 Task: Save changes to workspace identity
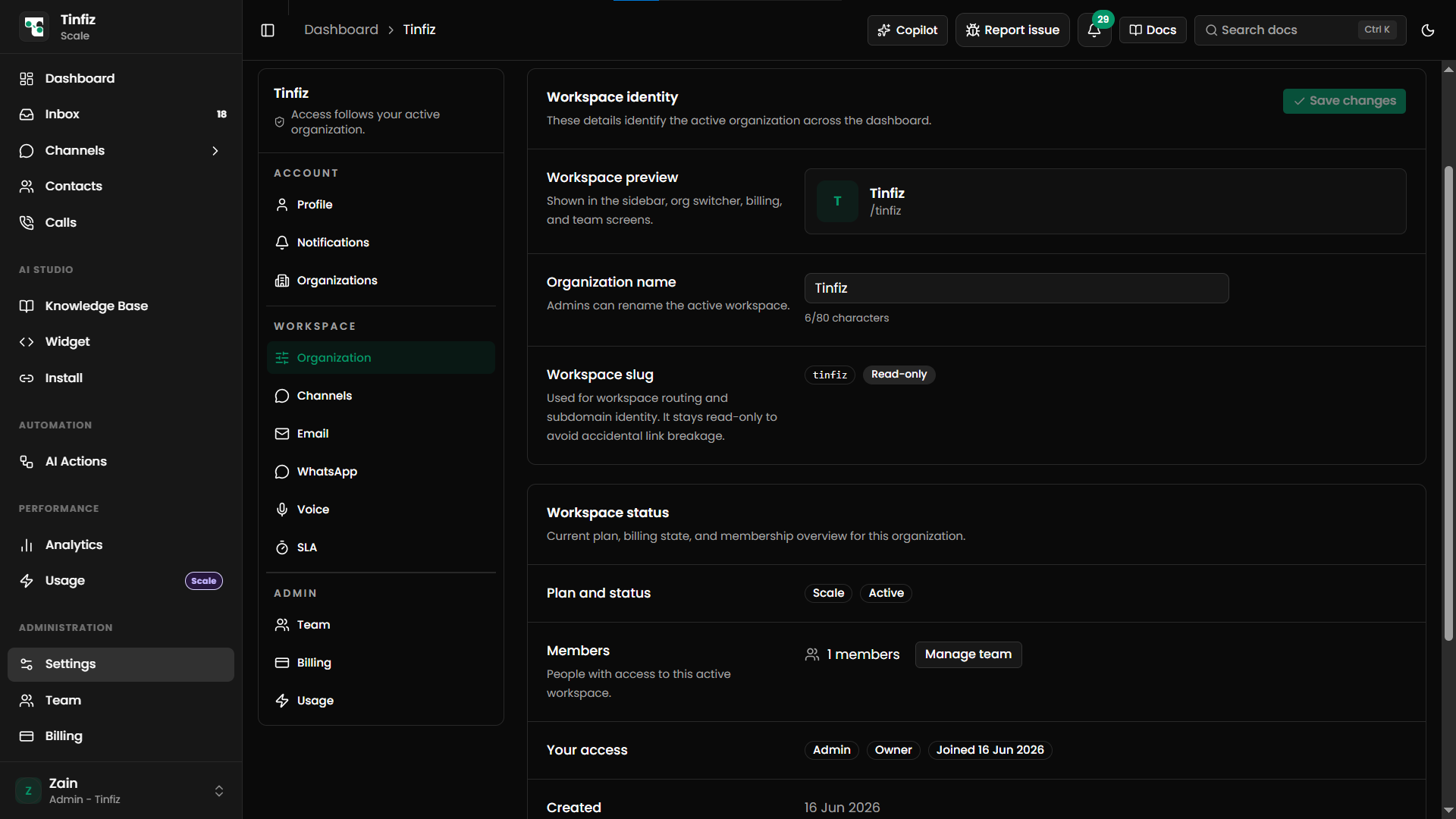point(1344,101)
